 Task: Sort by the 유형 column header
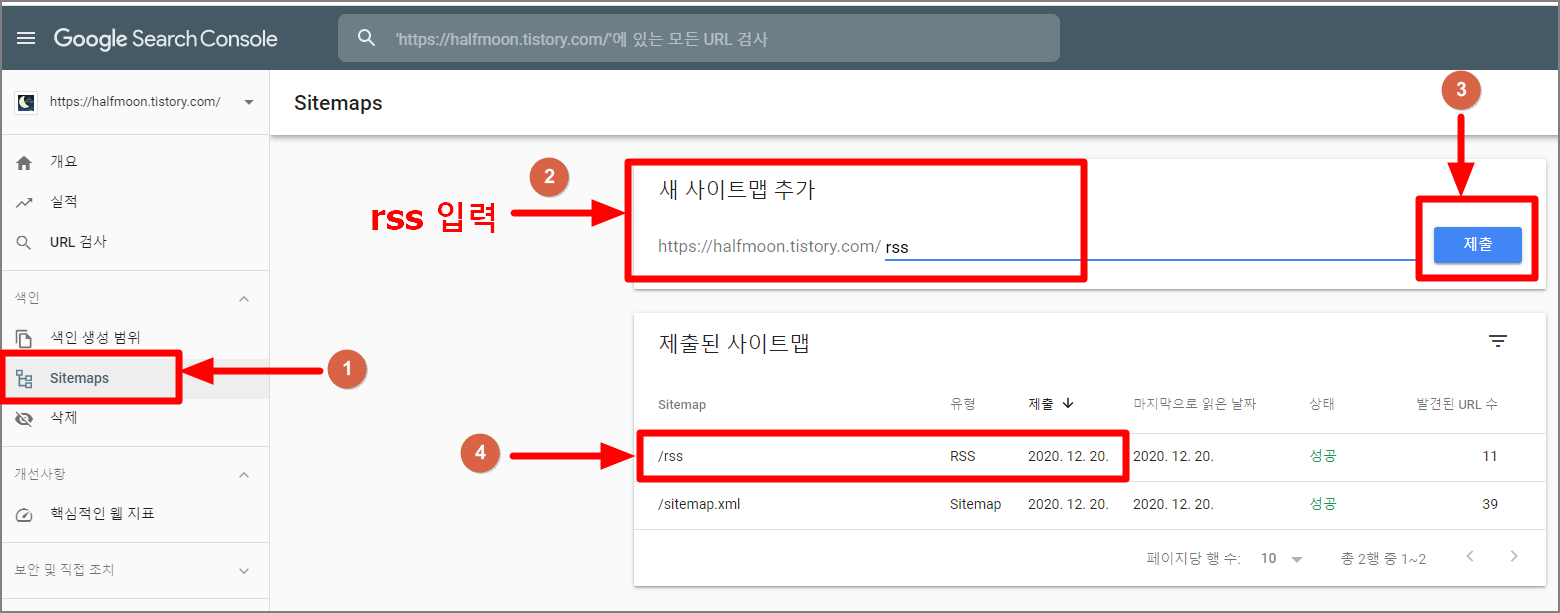pyautogui.click(x=962, y=404)
